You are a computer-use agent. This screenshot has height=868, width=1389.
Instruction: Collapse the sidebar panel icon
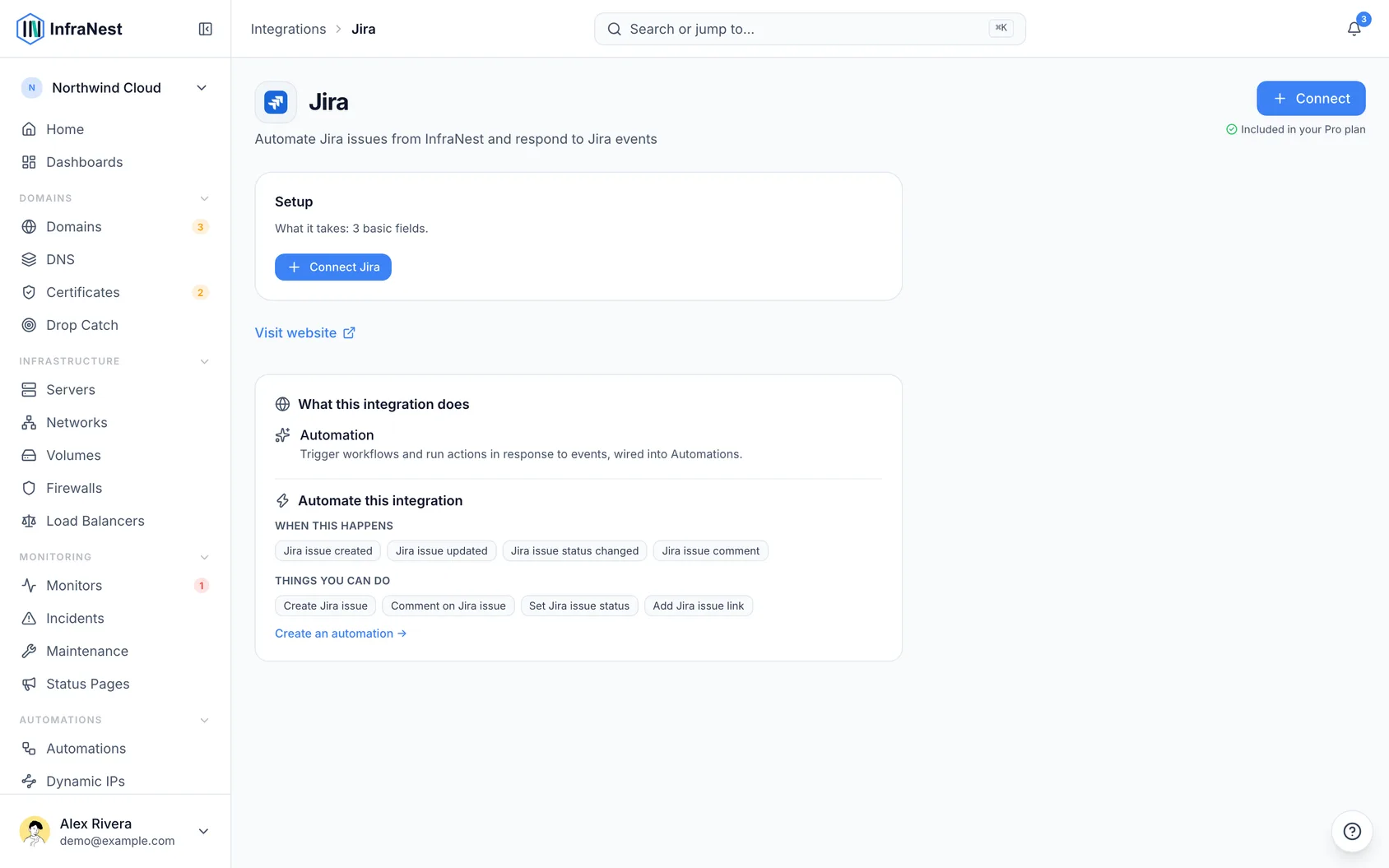tap(206, 29)
